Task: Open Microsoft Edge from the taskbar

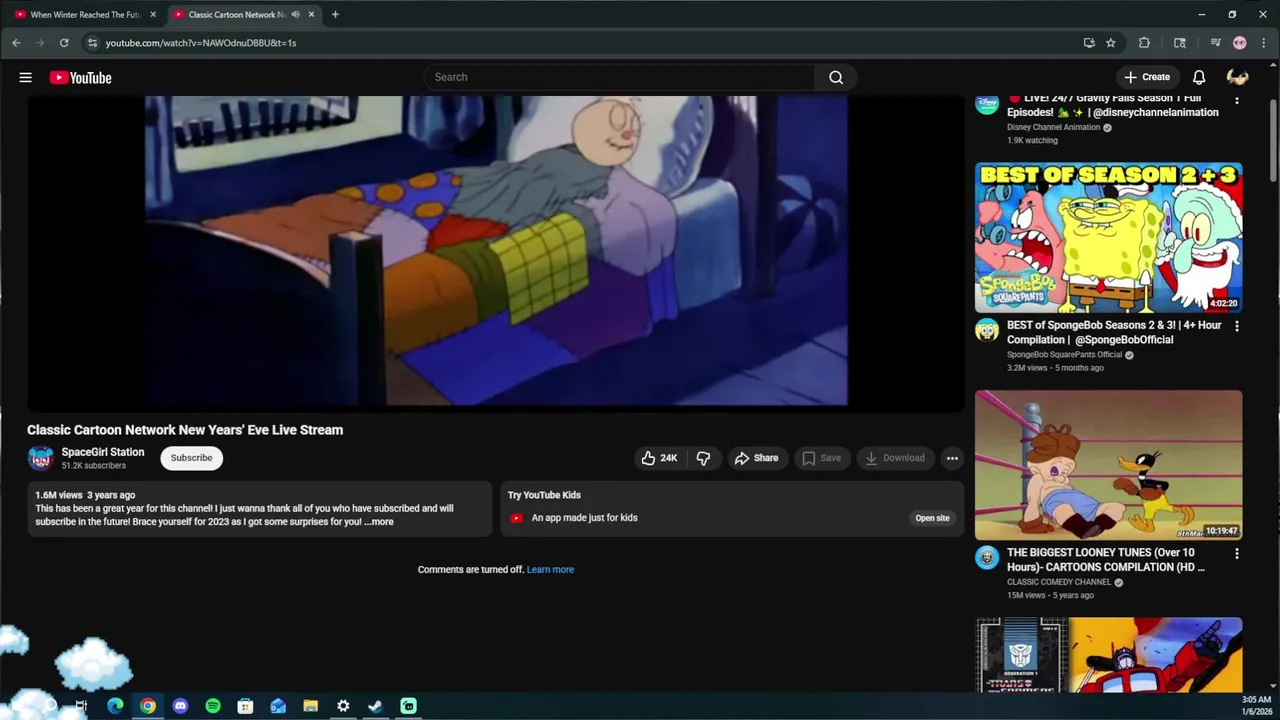Action: tap(115, 706)
